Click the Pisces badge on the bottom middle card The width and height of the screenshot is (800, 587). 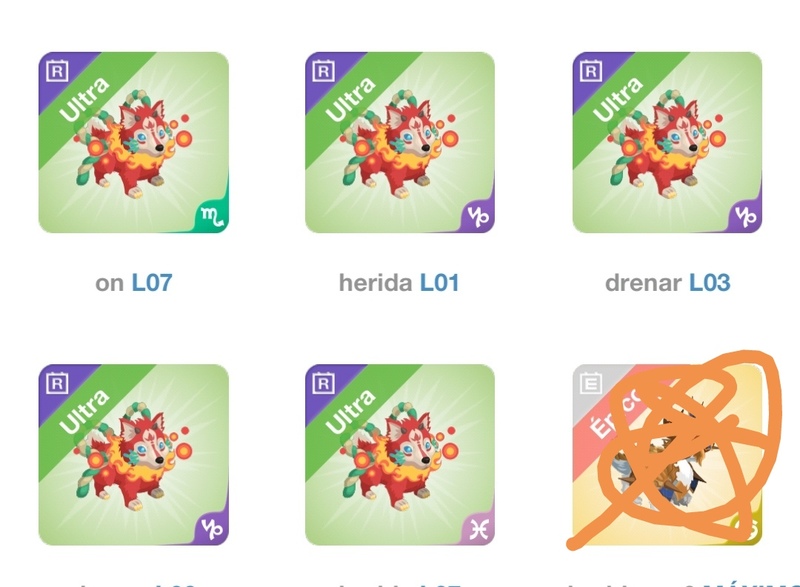pyautogui.click(x=479, y=529)
